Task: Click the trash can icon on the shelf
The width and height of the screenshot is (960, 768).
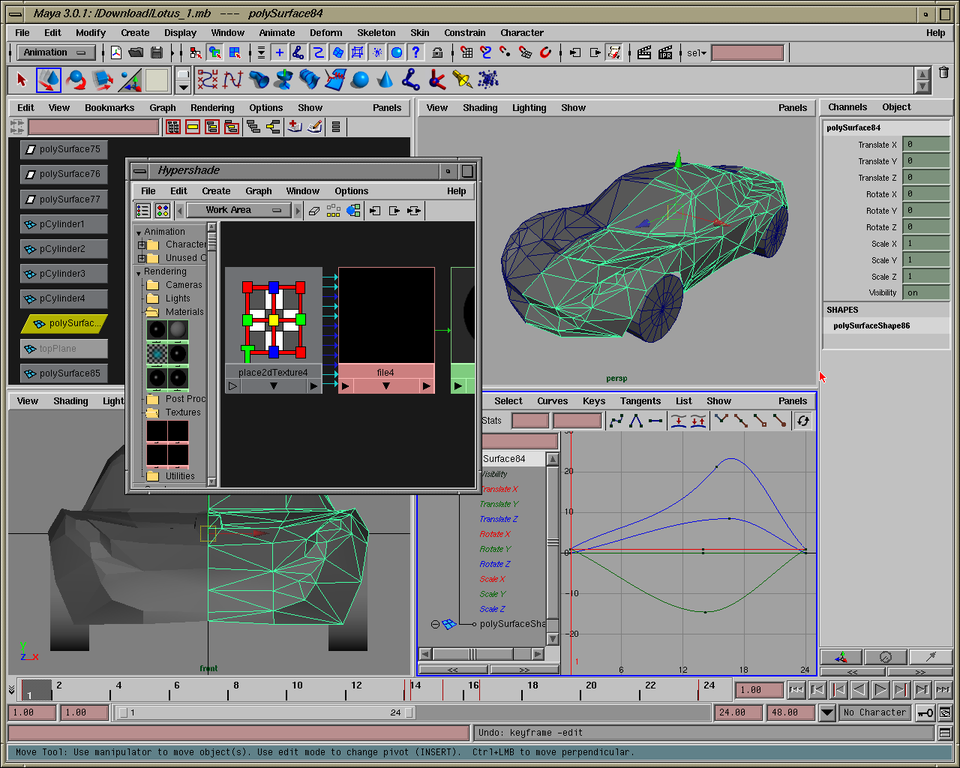Action: click(943, 73)
